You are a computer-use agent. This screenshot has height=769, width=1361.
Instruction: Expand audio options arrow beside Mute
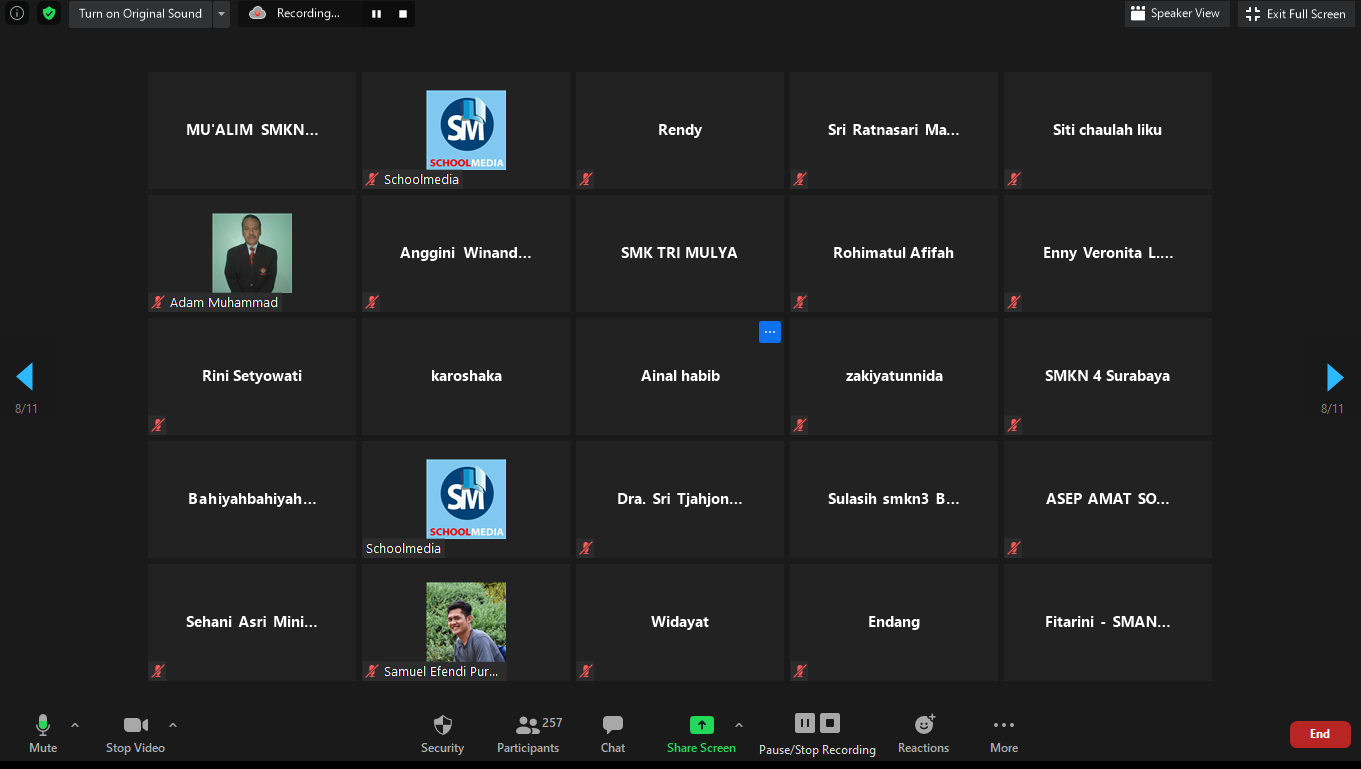(75, 725)
